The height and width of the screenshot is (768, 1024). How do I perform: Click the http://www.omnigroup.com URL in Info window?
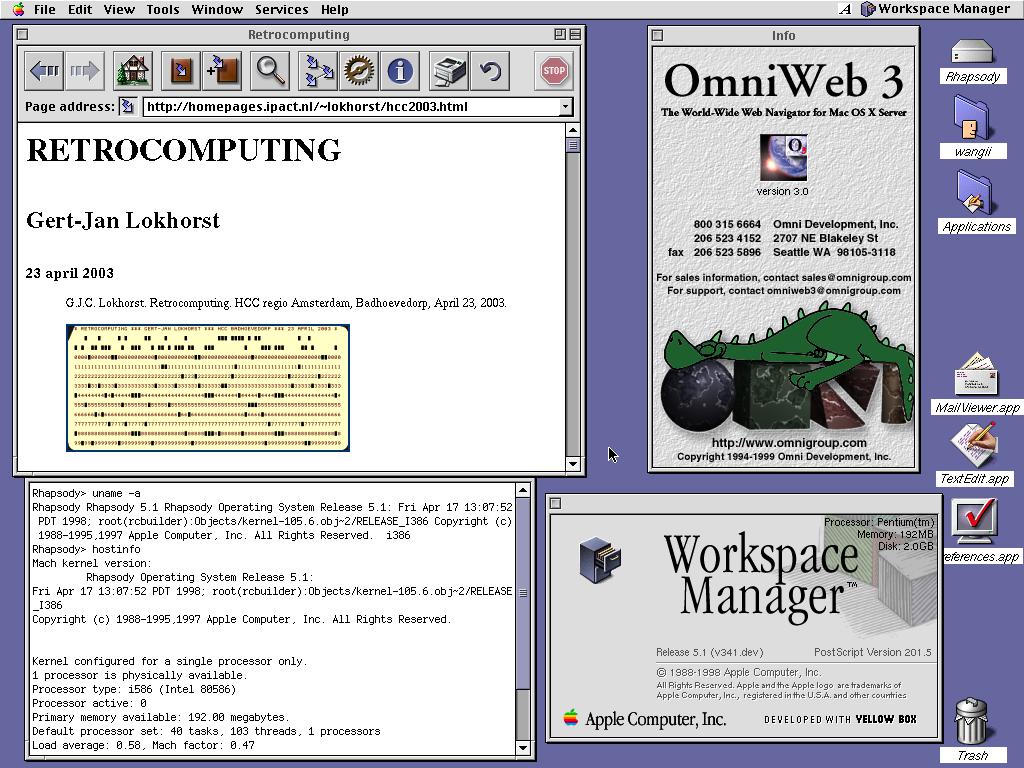tap(789, 442)
